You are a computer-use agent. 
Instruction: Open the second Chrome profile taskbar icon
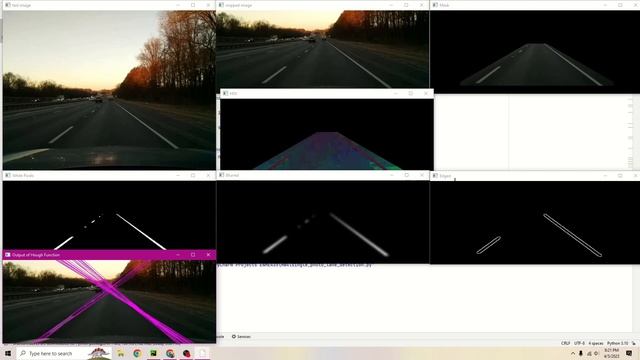[x=170, y=353]
